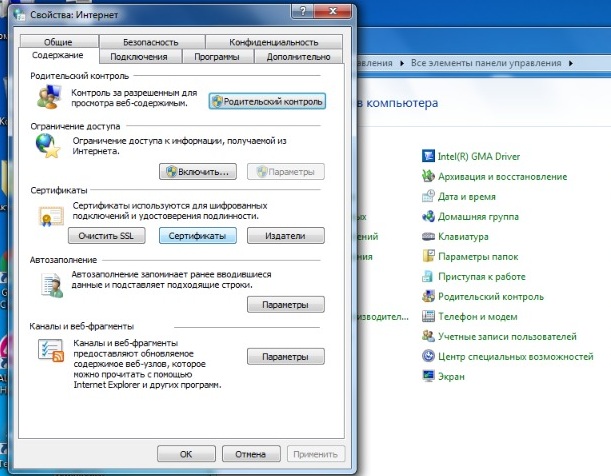Click the Издатели button
The width and height of the screenshot is (611, 476).
(284, 236)
